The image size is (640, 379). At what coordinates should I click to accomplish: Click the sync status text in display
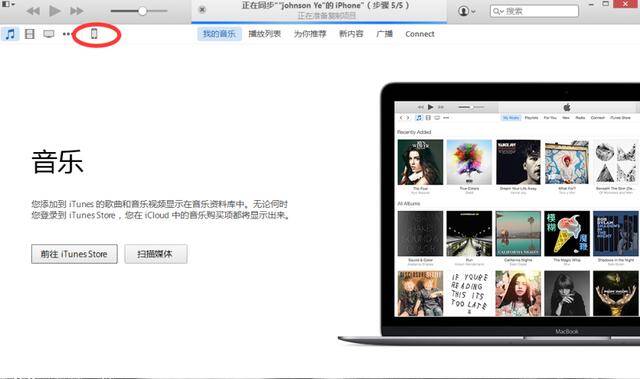pos(325,6)
